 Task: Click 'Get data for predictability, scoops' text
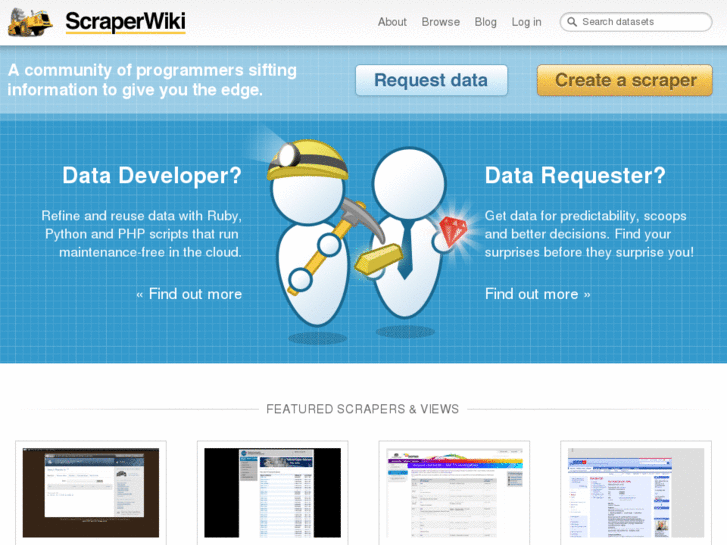(586, 216)
